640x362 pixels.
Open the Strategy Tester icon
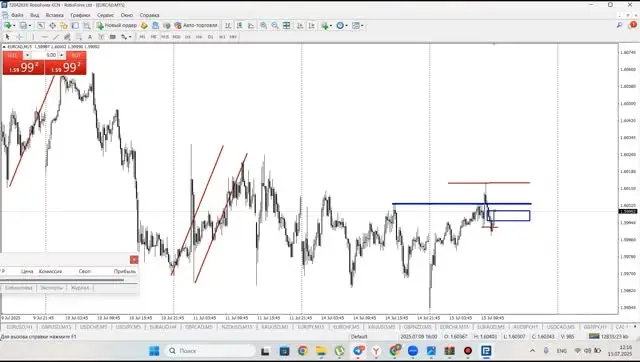87,25
